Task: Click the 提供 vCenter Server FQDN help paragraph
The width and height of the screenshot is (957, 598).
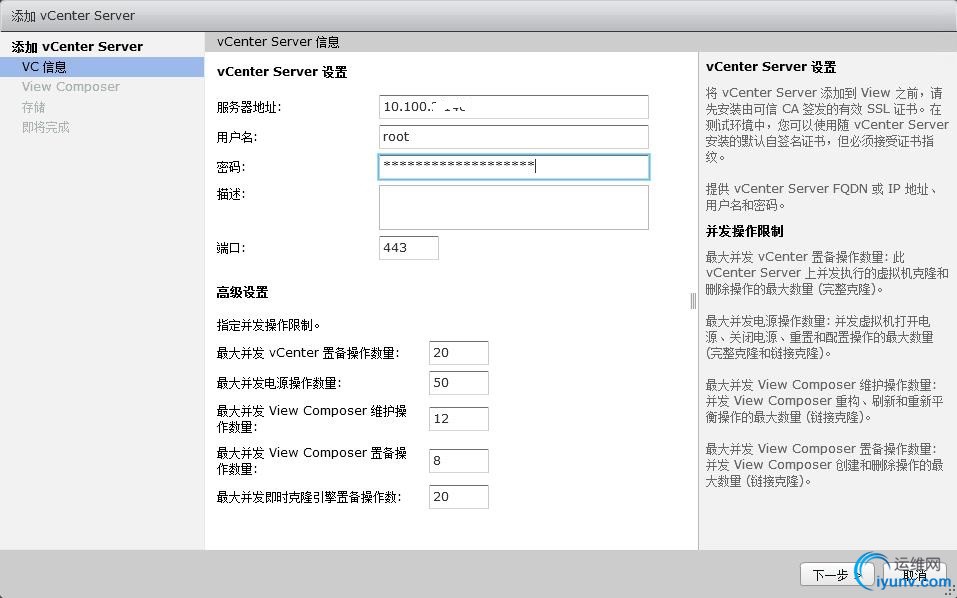Action: coord(822,196)
